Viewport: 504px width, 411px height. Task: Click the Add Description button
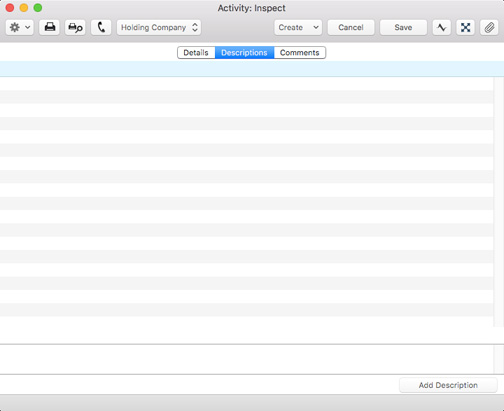[x=448, y=385]
